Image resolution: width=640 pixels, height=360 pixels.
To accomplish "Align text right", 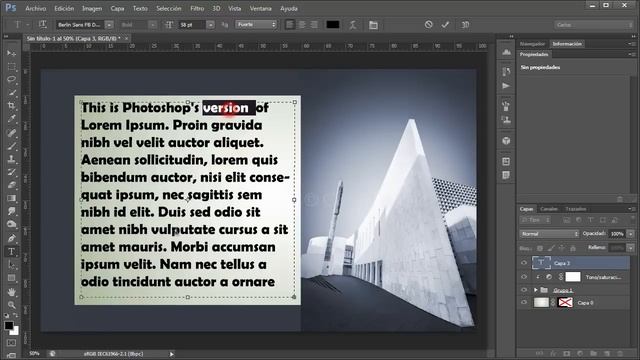I will (314, 25).
